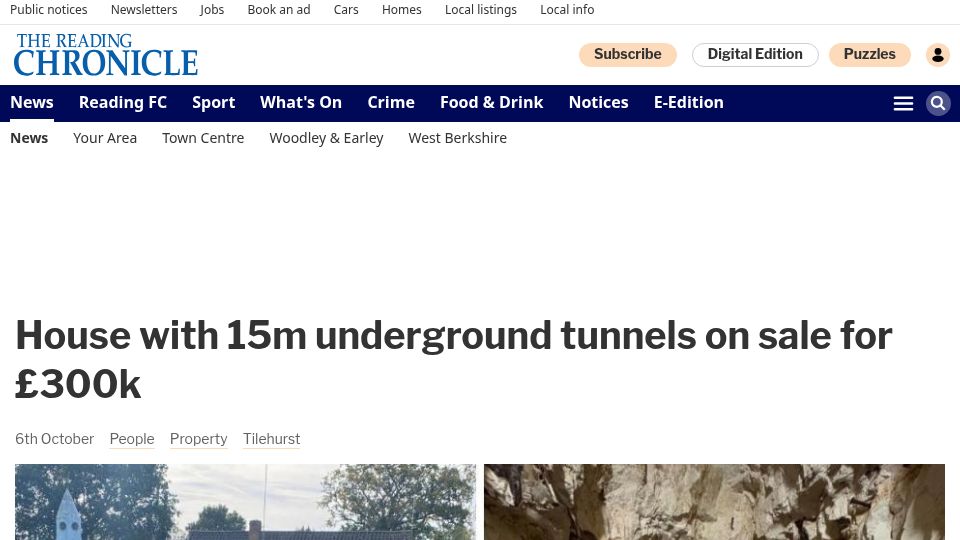
Task: Open the Local listings link
Action: pyautogui.click(x=481, y=10)
